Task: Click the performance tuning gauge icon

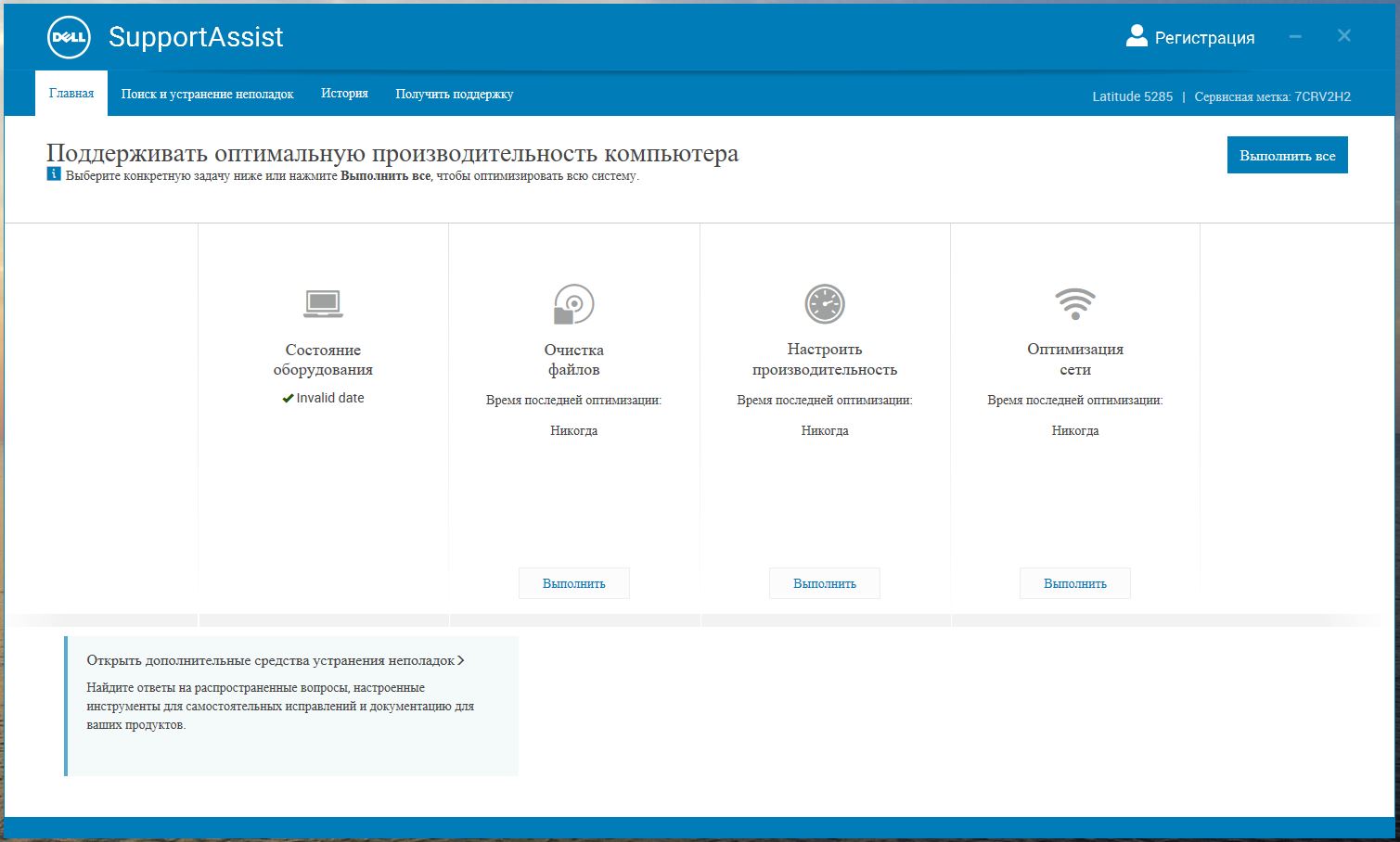Action: click(825, 303)
